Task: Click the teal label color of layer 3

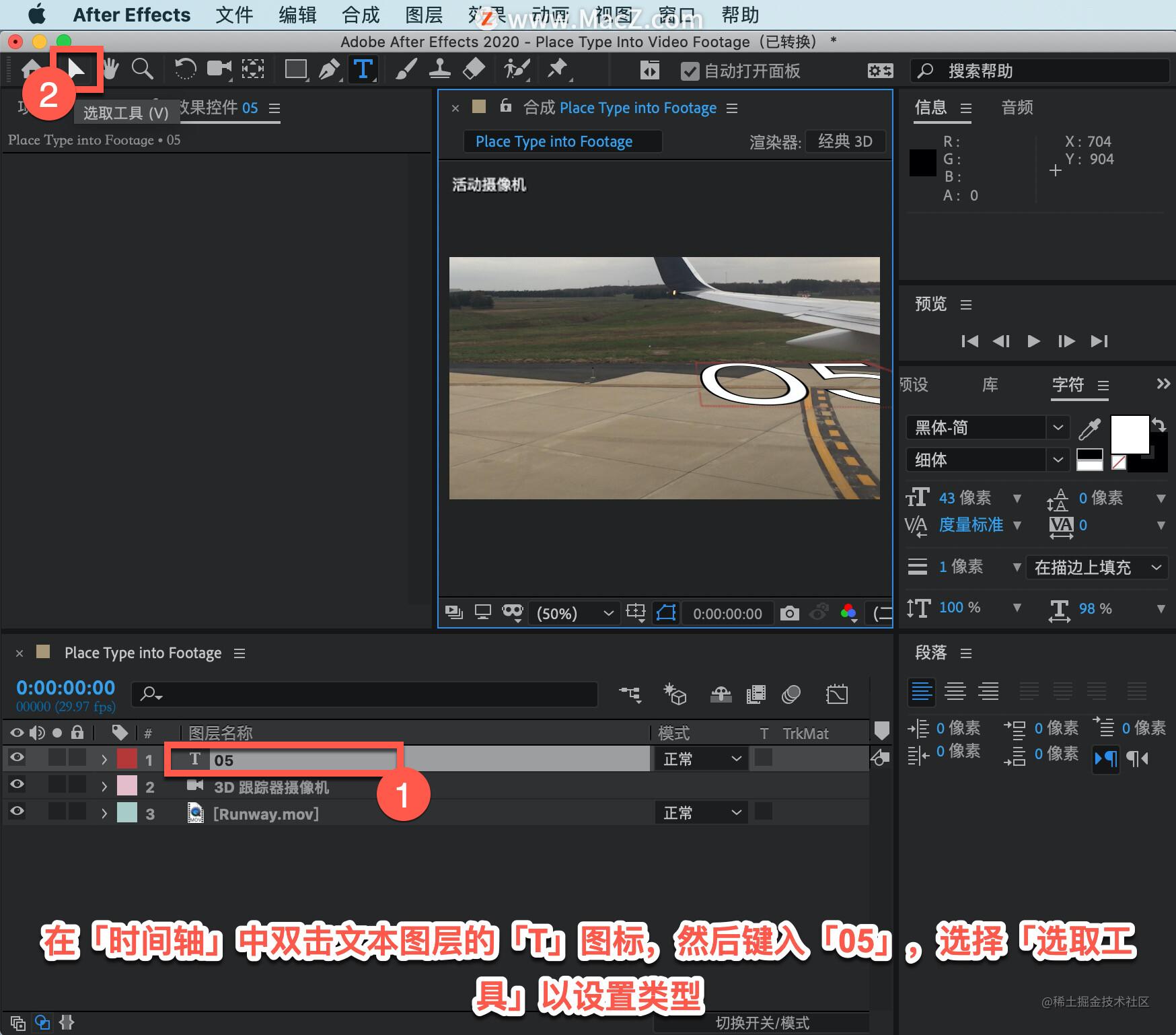Action: (127, 813)
